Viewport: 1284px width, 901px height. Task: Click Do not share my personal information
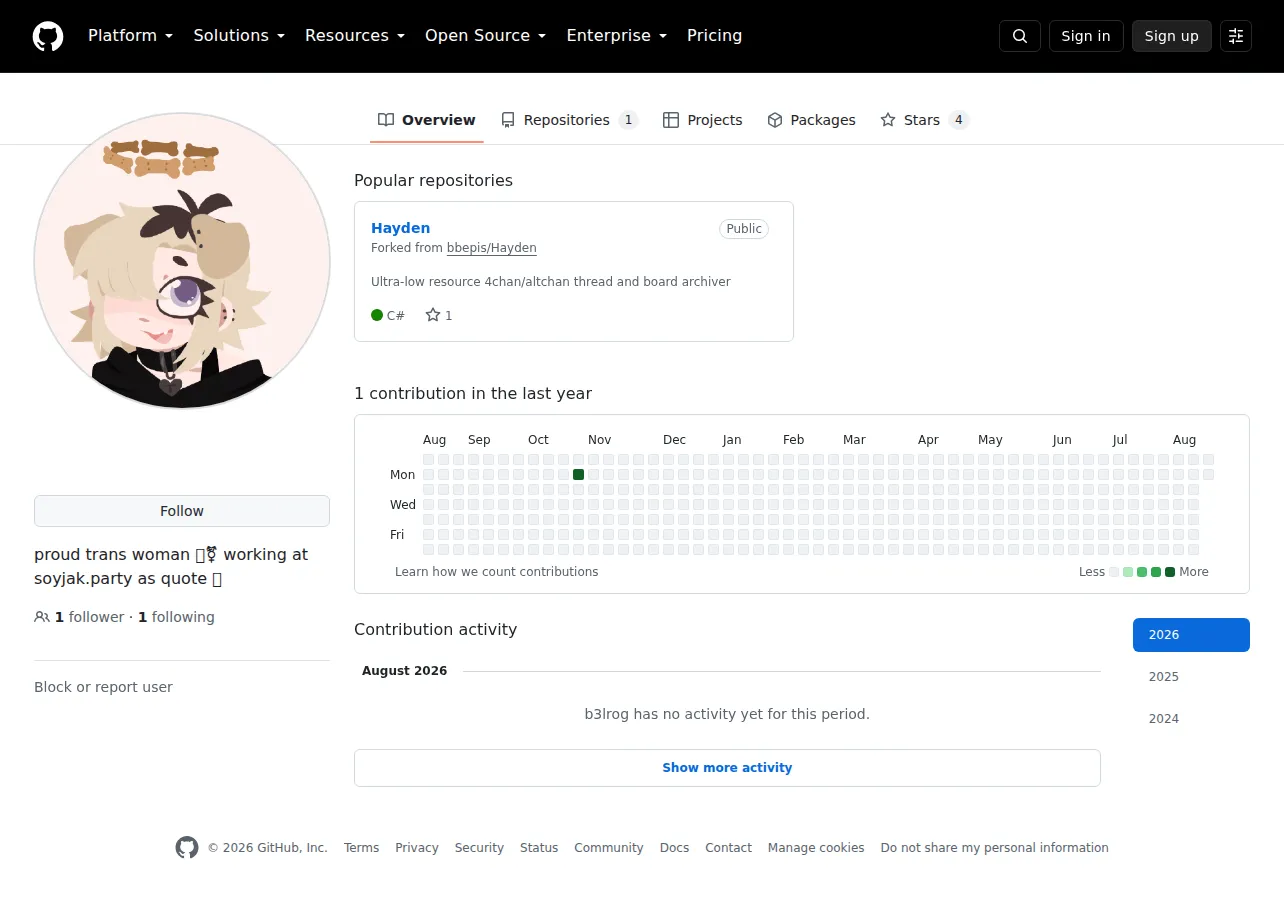tap(995, 848)
